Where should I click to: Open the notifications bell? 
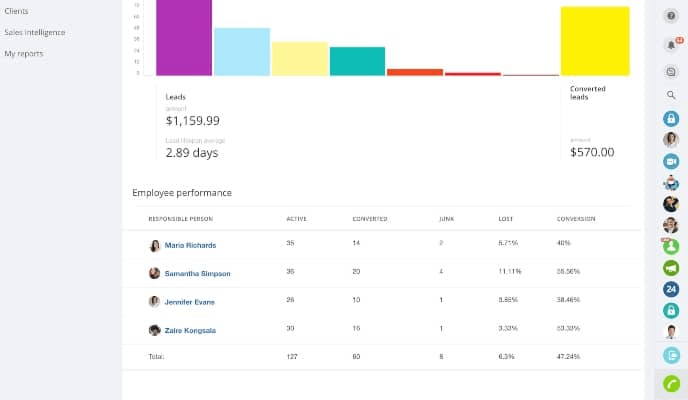(x=671, y=45)
